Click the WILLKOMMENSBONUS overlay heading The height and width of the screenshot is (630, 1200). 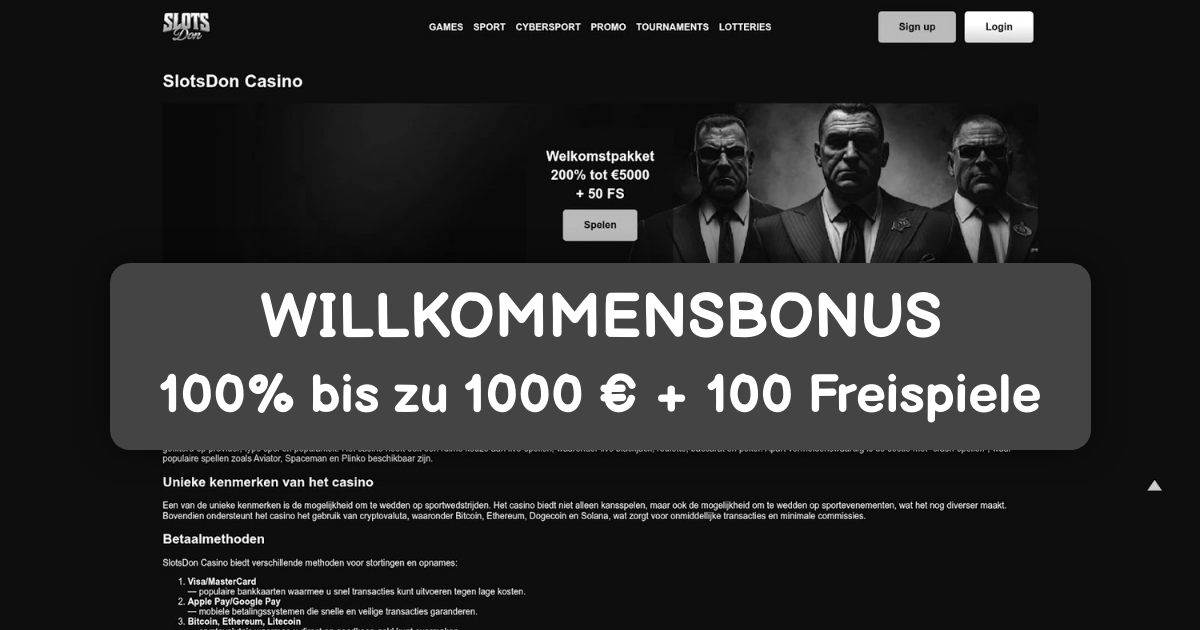pos(600,316)
